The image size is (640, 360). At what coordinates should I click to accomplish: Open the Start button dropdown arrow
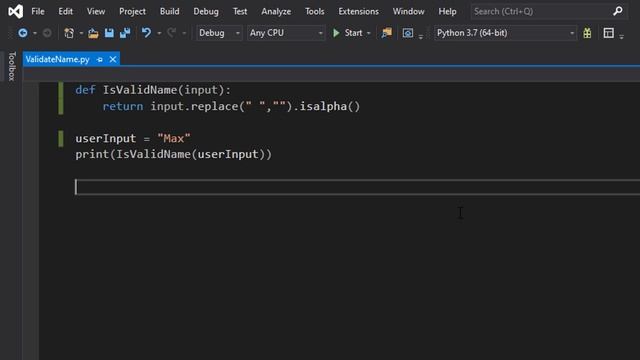369,33
